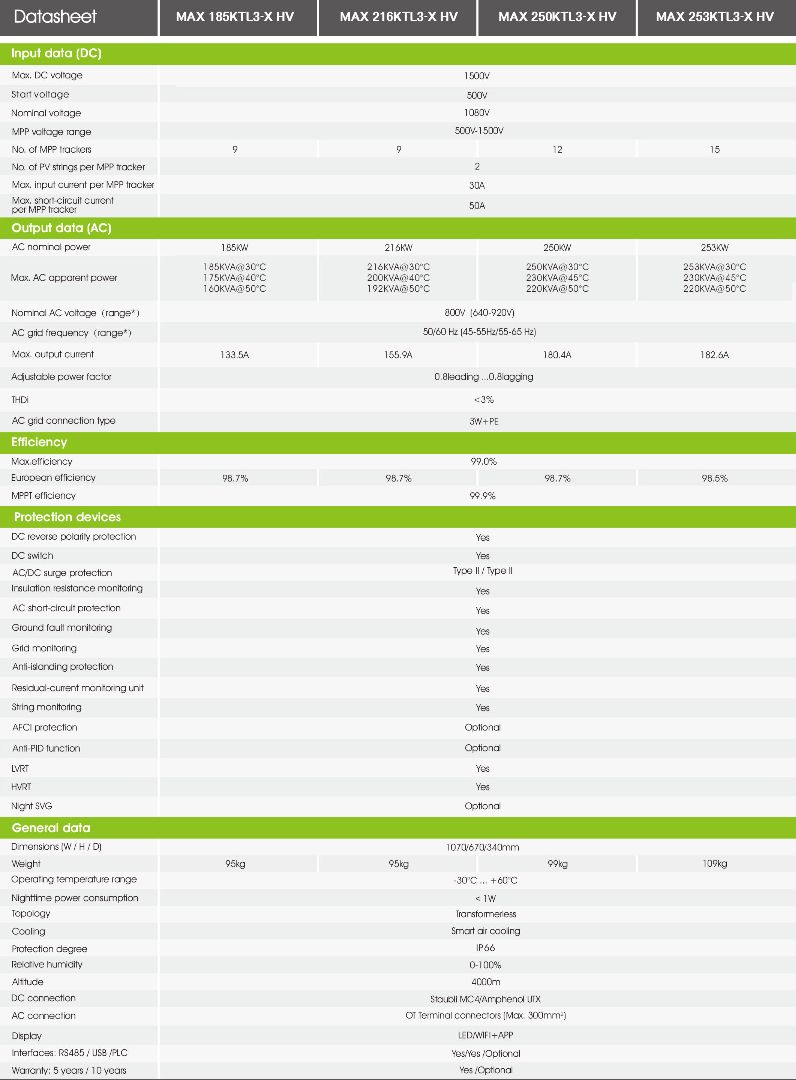Image resolution: width=796 pixels, height=1080 pixels.
Task: Click the Start voltage row label
Action: tap(40, 94)
